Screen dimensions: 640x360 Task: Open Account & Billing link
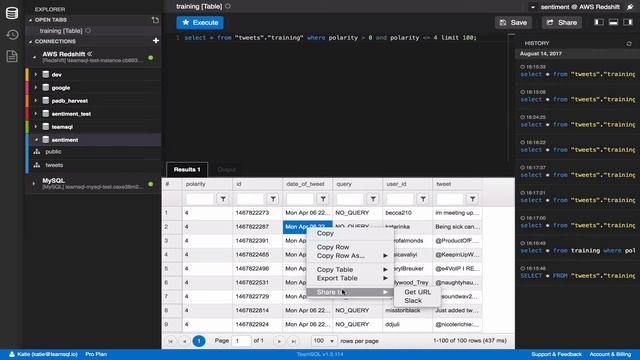pyautogui.click(x=610, y=354)
